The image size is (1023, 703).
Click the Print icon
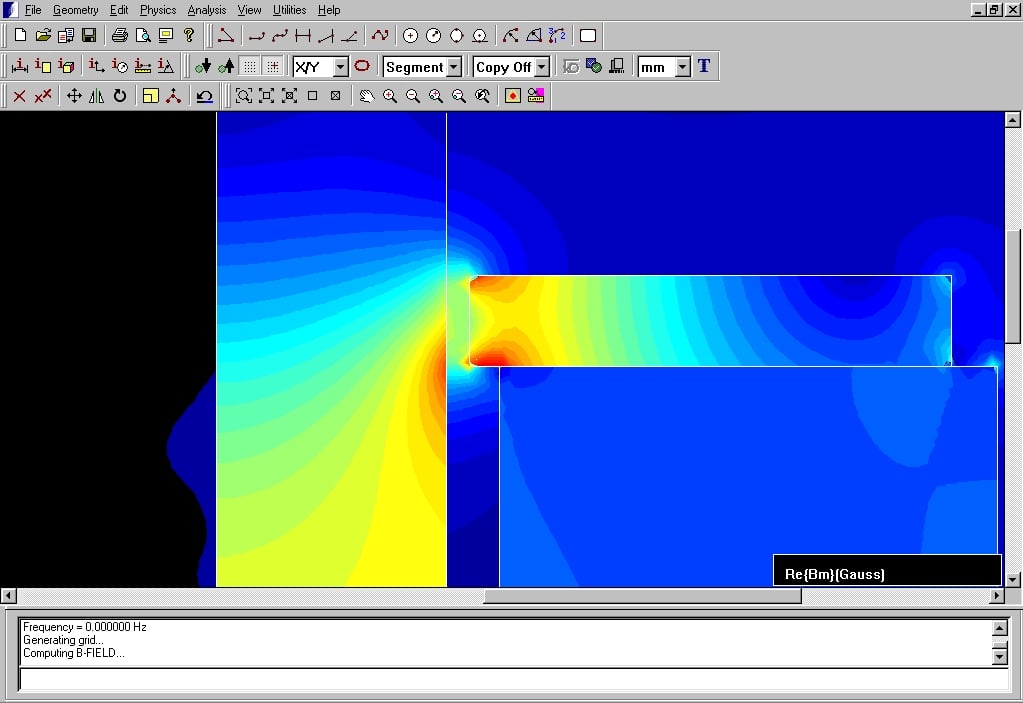coord(120,36)
